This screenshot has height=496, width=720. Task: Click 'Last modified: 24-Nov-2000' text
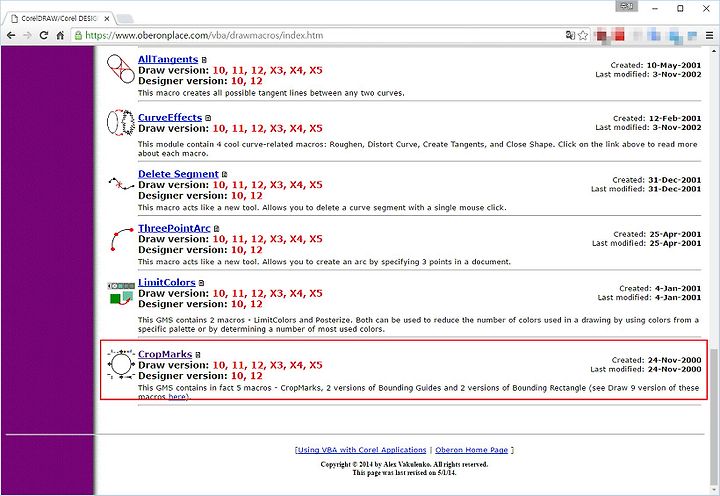[x=646, y=369]
